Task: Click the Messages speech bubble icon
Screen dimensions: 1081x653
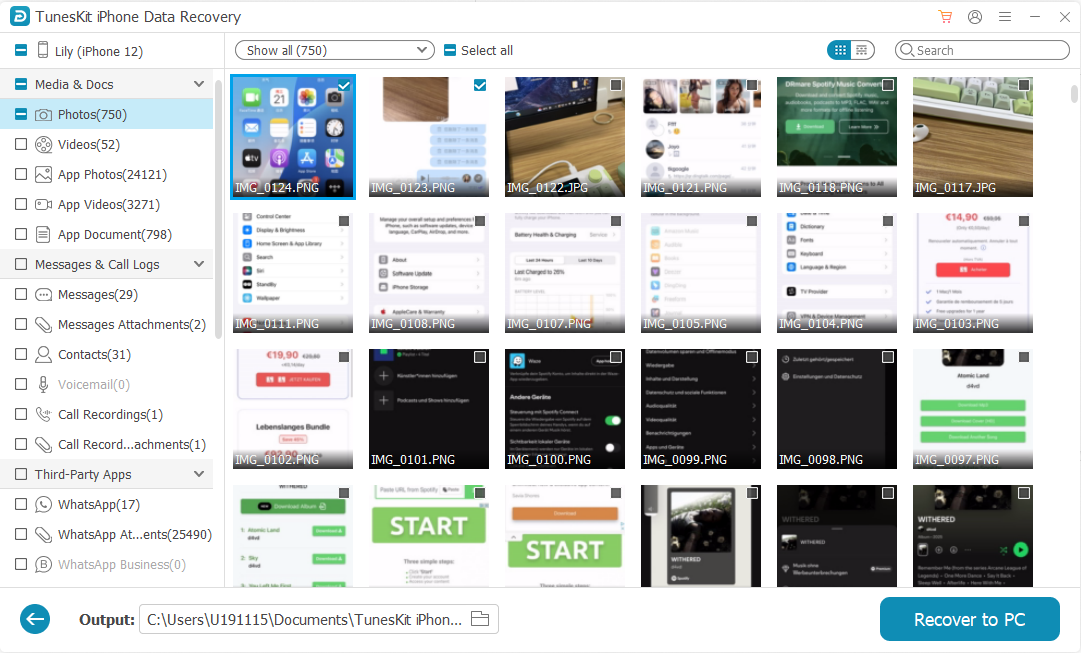Action: 43,294
